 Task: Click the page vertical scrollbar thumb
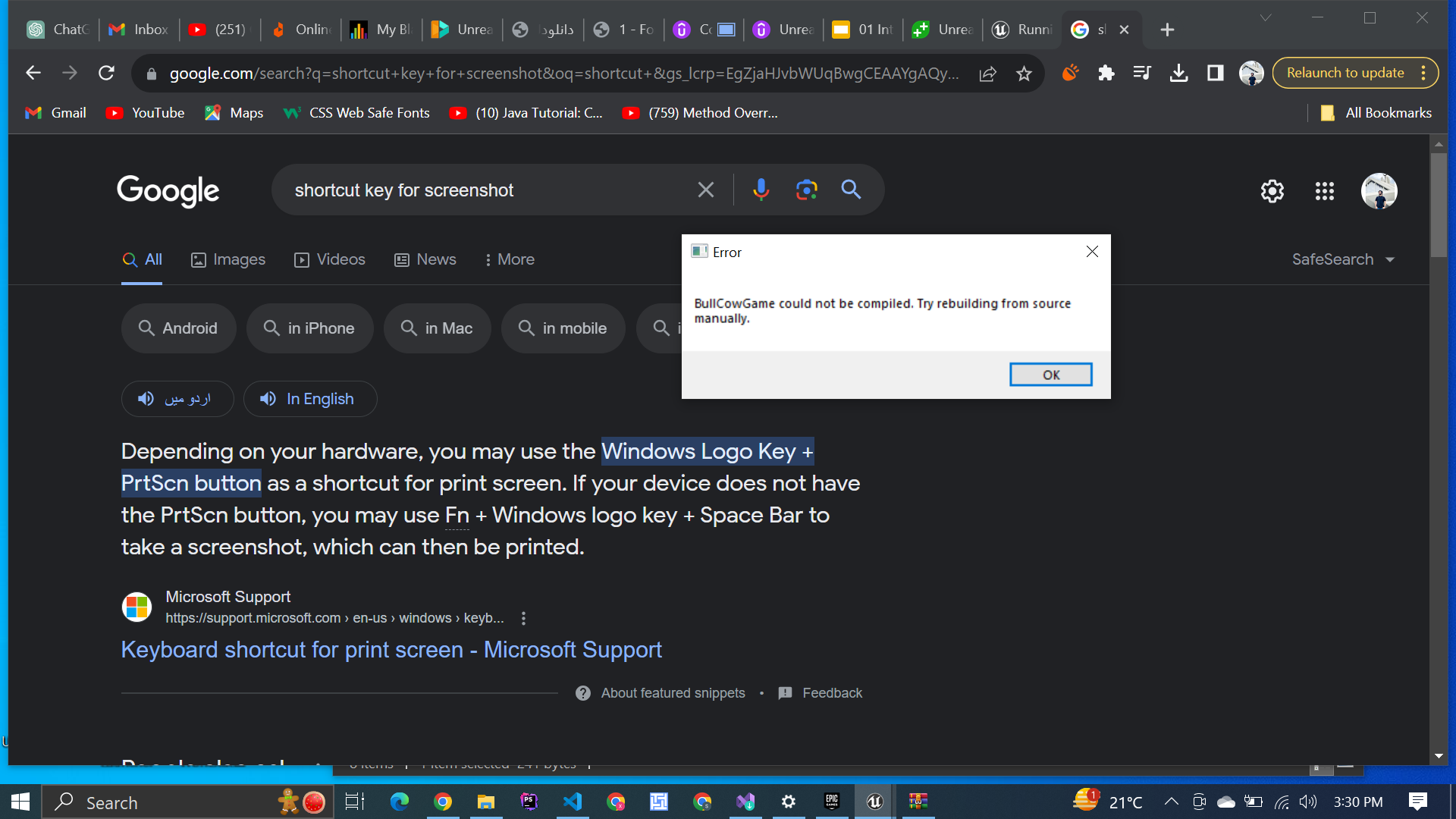point(1438,205)
